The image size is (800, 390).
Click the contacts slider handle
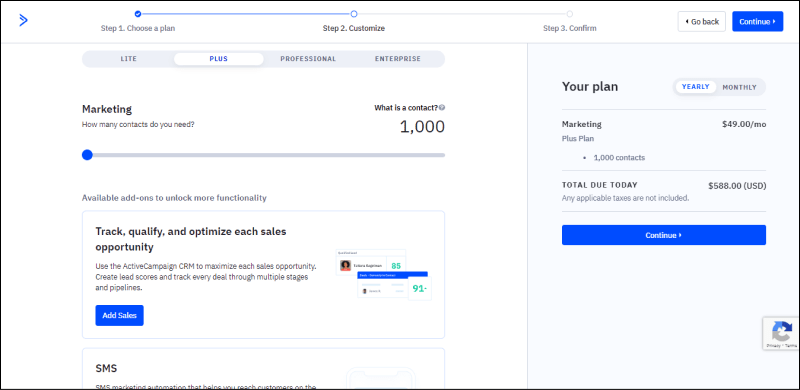point(87,155)
